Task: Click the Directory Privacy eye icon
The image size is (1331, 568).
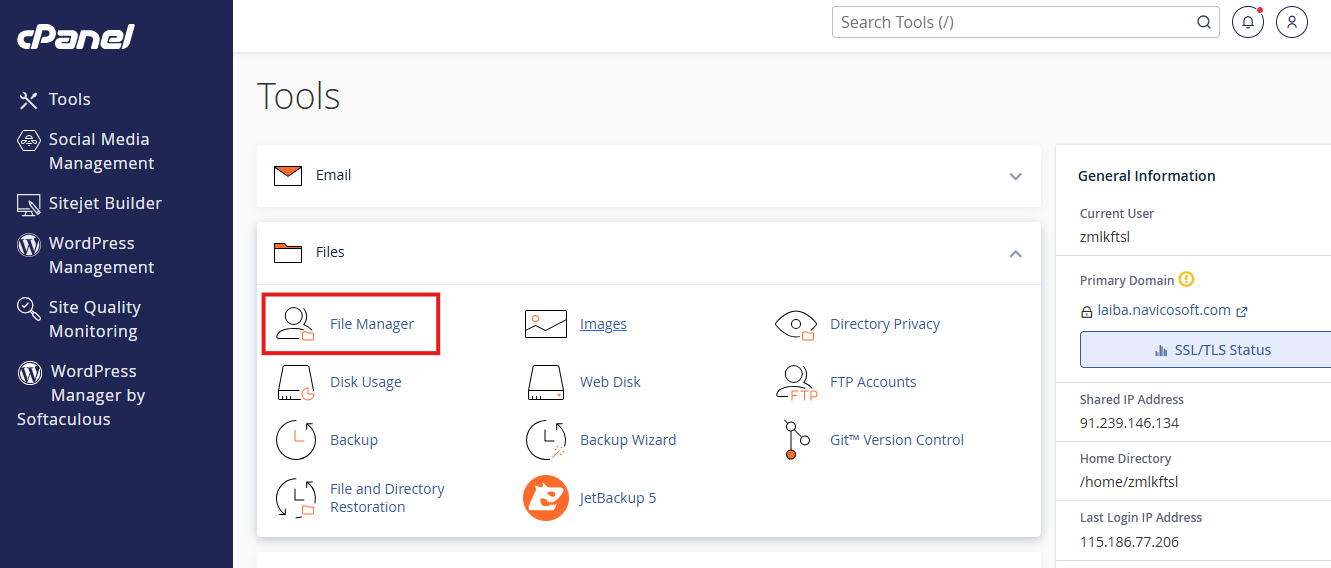Action: point(795,324)
